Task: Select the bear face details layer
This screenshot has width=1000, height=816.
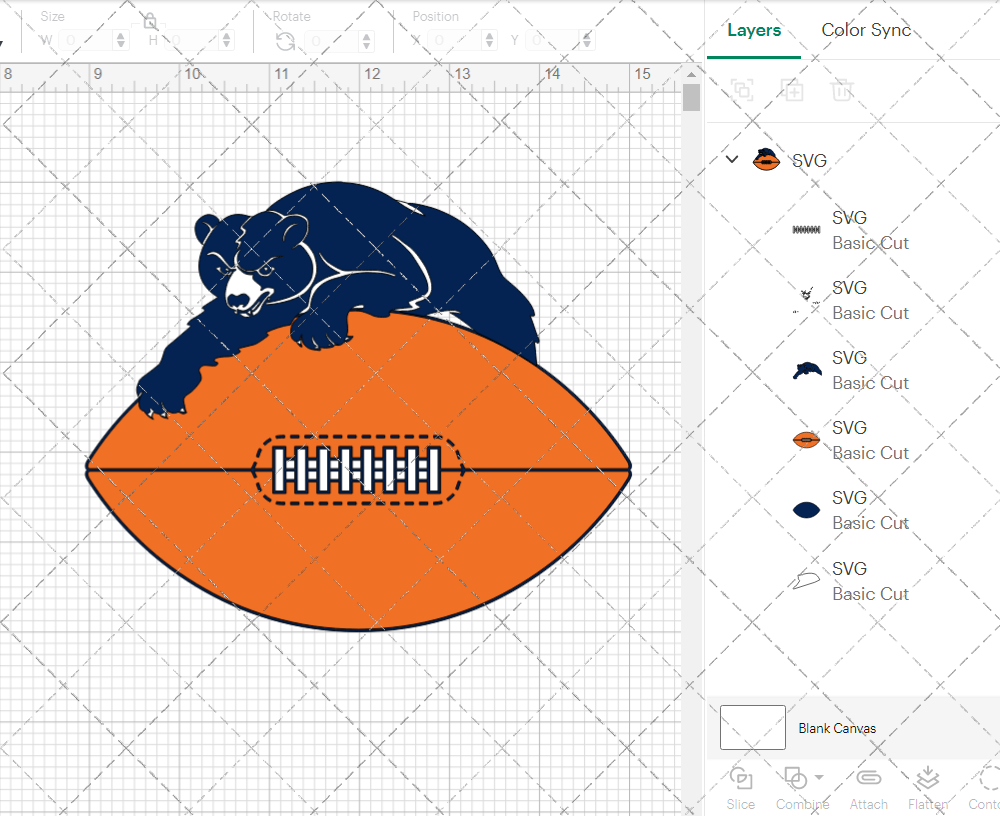Action: 806,300
